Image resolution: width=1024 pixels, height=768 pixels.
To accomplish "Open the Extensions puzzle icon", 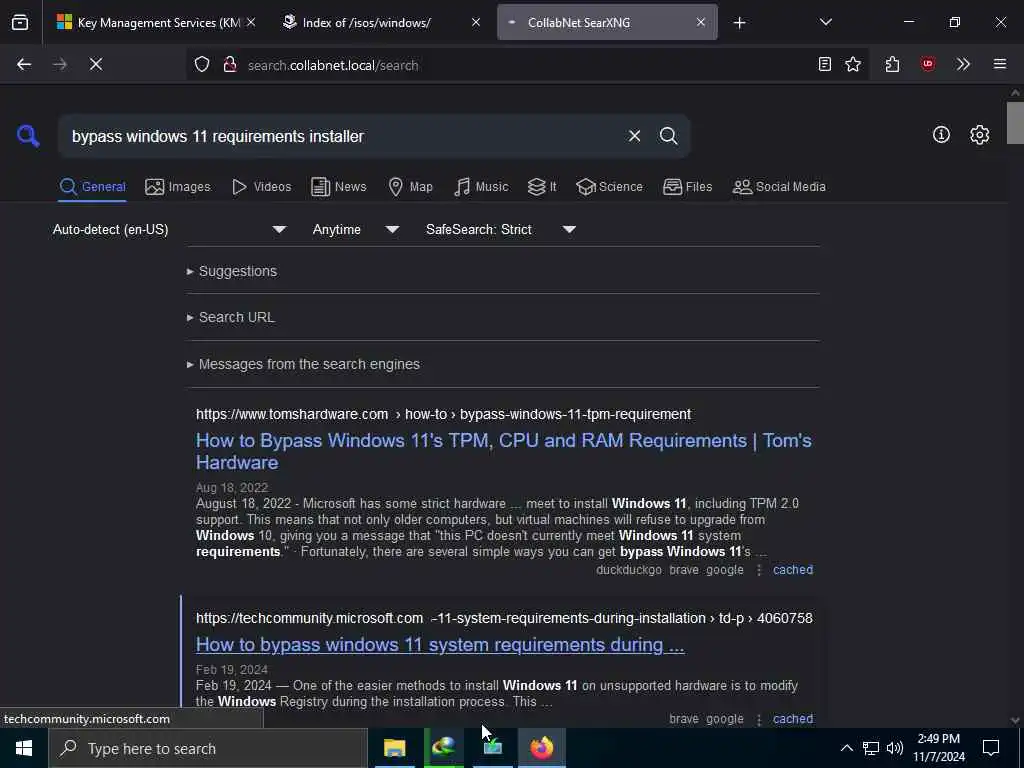I will tap(892, 64).
